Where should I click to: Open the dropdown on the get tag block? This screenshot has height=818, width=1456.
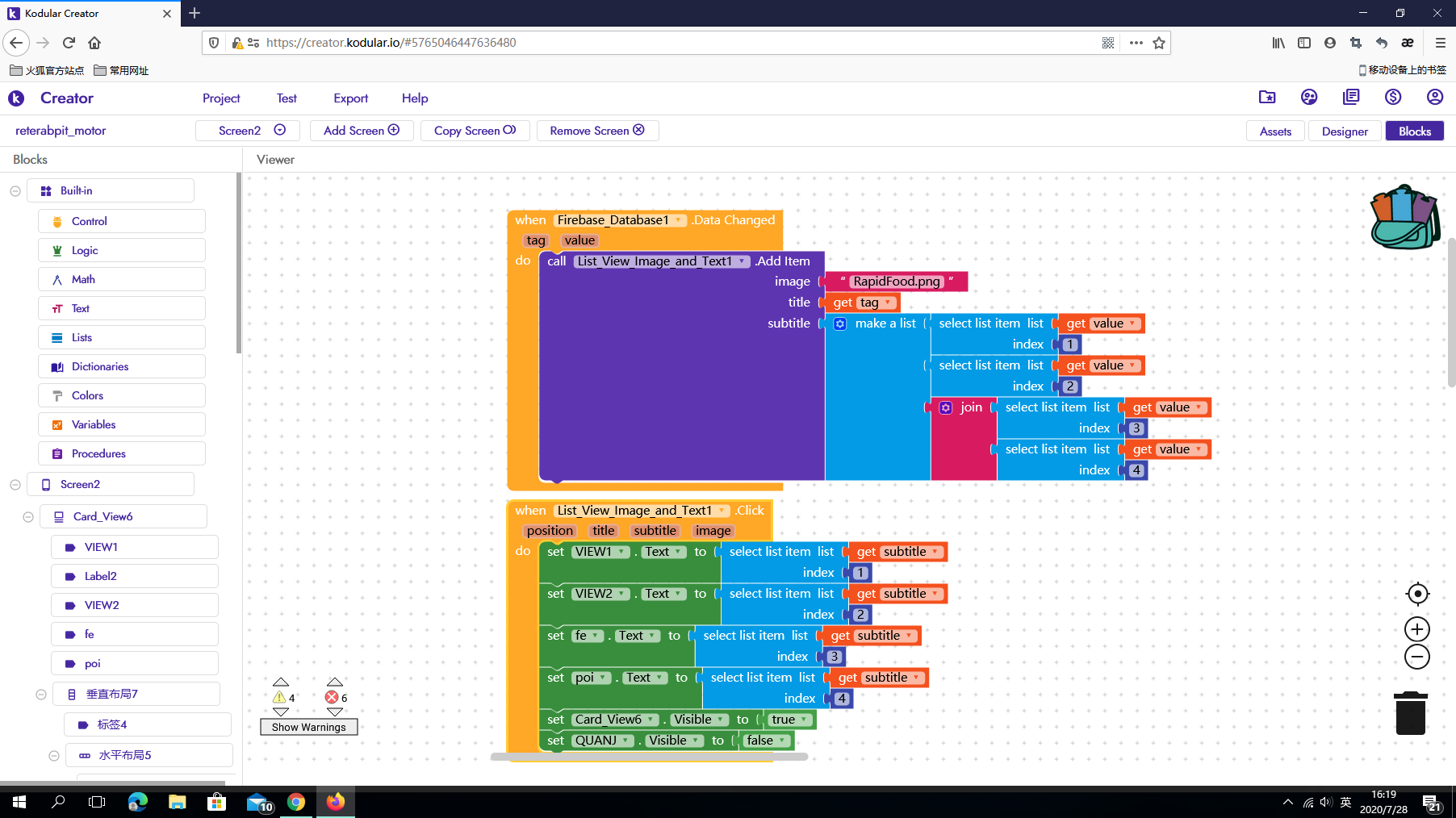tap(886, 303)
